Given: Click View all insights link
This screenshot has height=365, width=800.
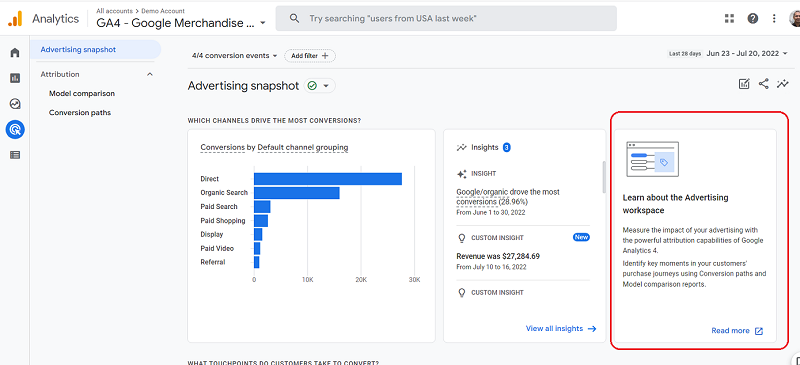Looking at the screenshot, I should pyautogui.click(x=554, y=329).
